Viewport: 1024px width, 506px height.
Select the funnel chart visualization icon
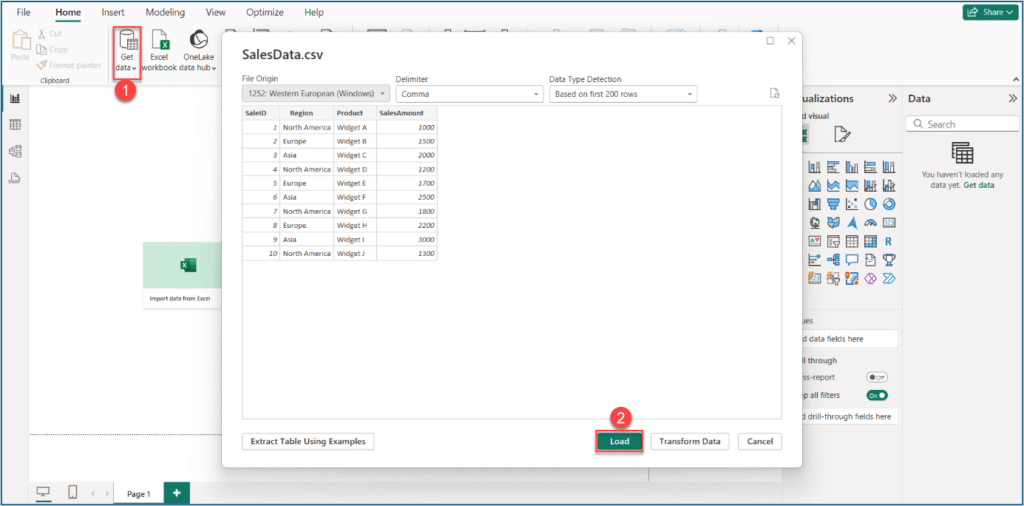(833, 204)
